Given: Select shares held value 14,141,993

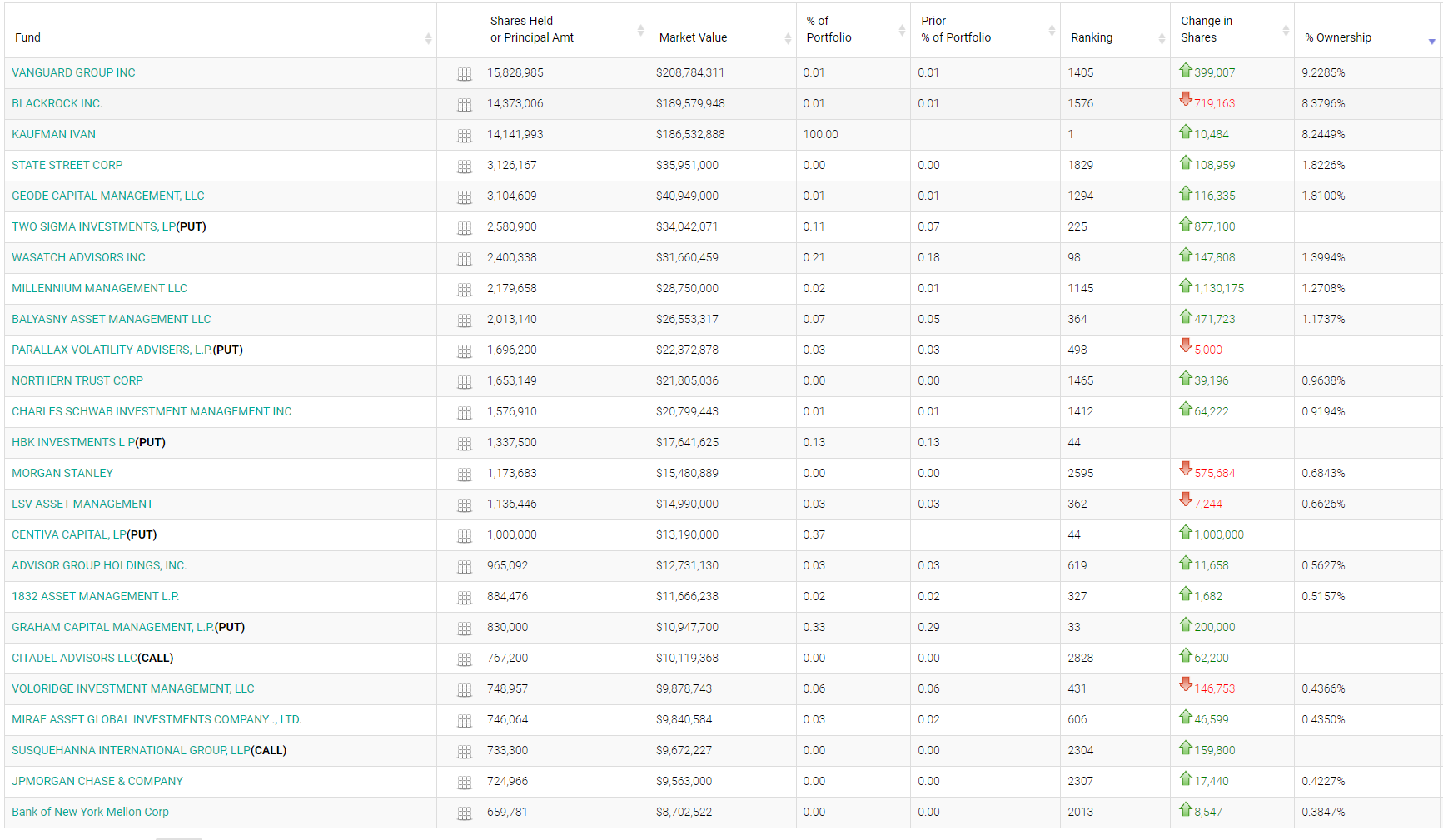Looking at the screenshot, I should tap(515, 134).
